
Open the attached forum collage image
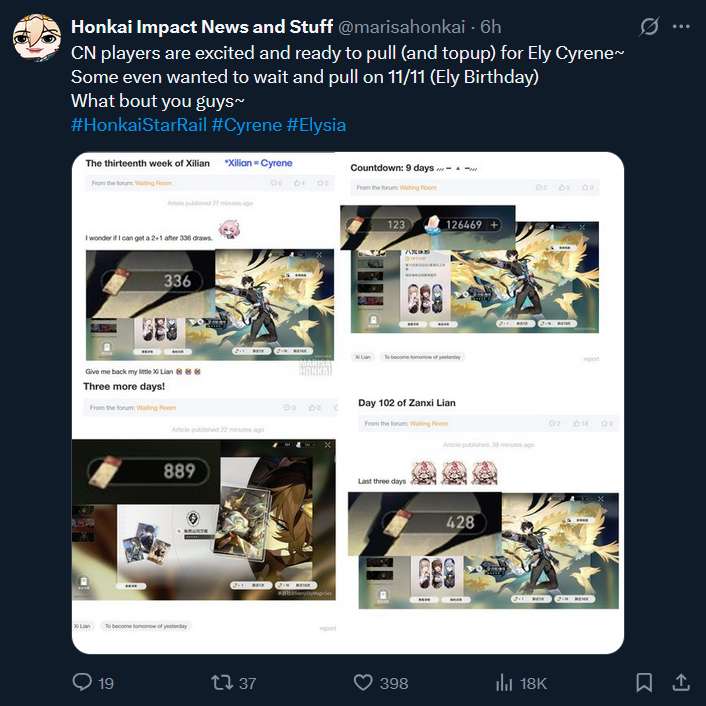pos(348,403)
